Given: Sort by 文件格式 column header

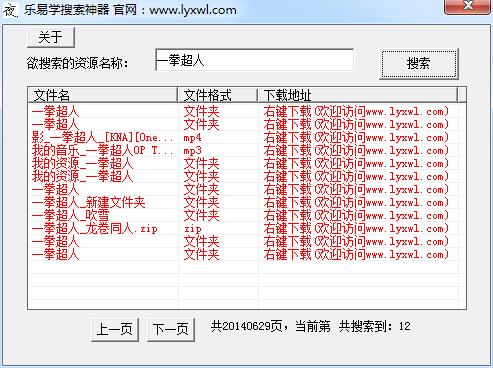Looking at the screenshot, I should click(x=217, y=95).
